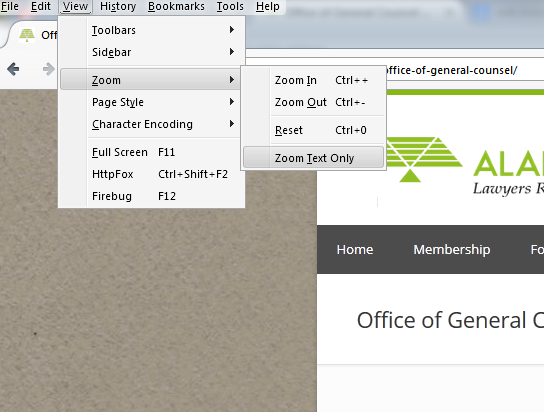Open the History menu
544x412 pixels.
[x=118, y=6]
